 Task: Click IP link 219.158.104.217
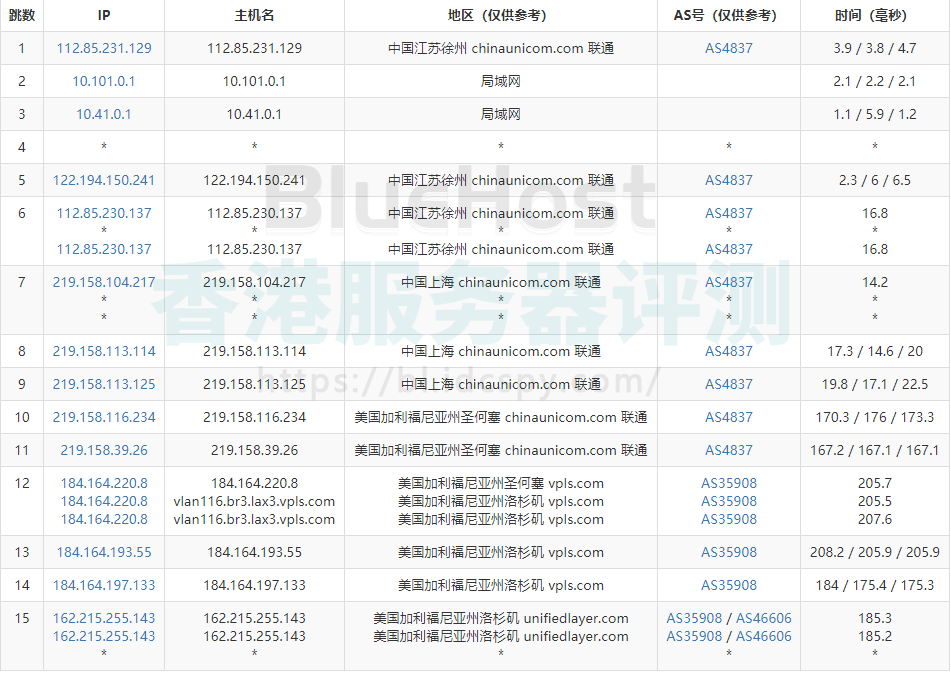pos(104,282)
